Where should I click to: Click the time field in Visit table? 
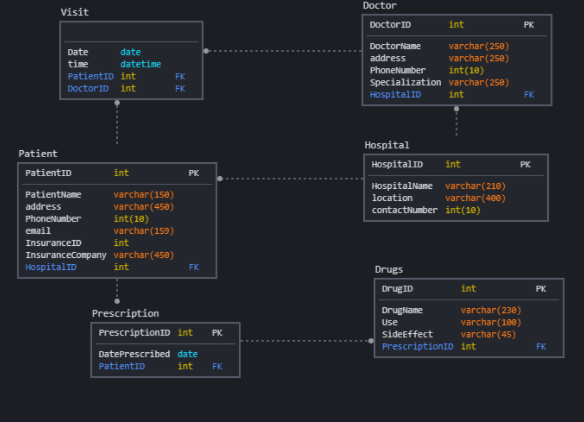(78, 64)
